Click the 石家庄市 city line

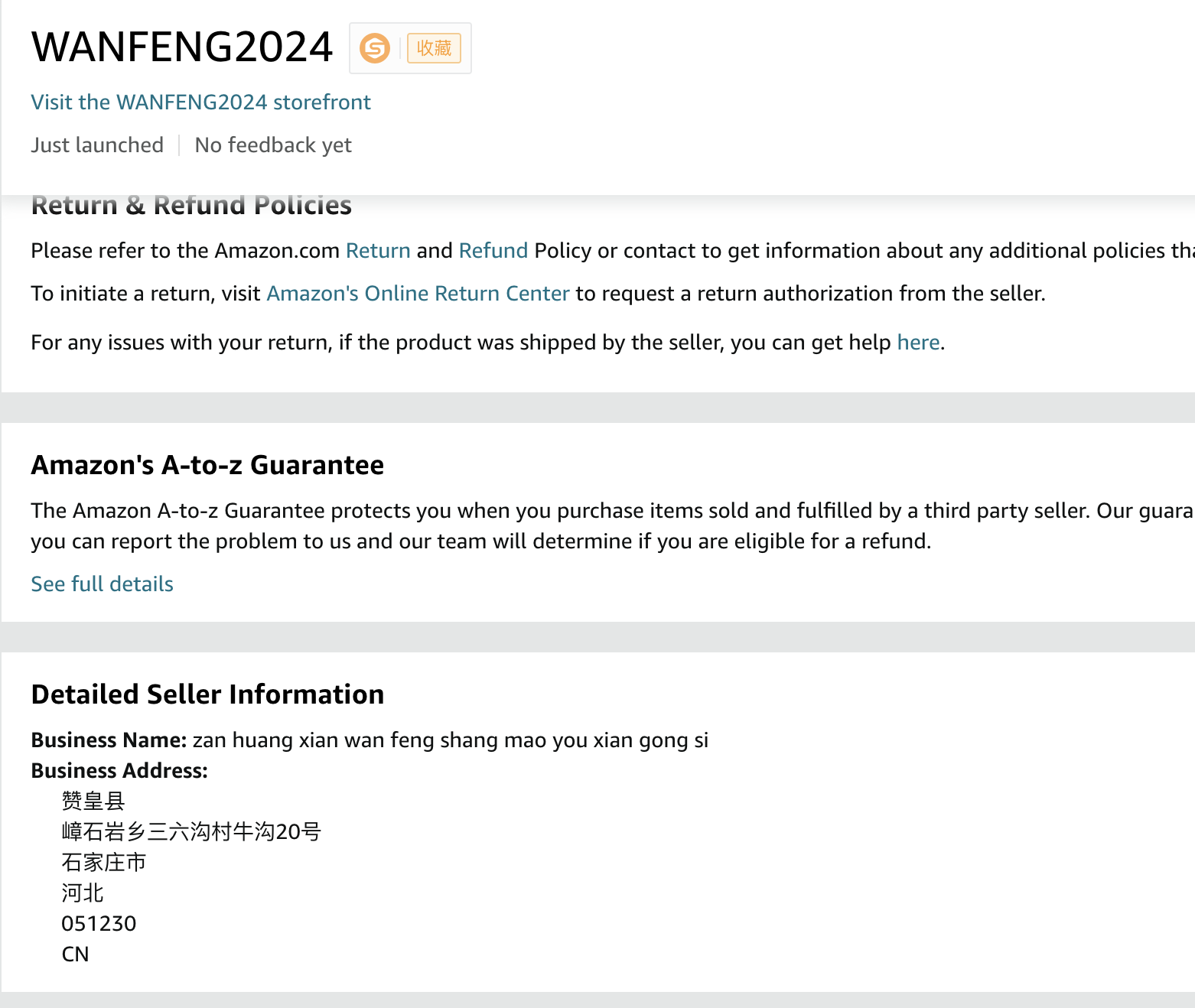click(x=103, y=863)
